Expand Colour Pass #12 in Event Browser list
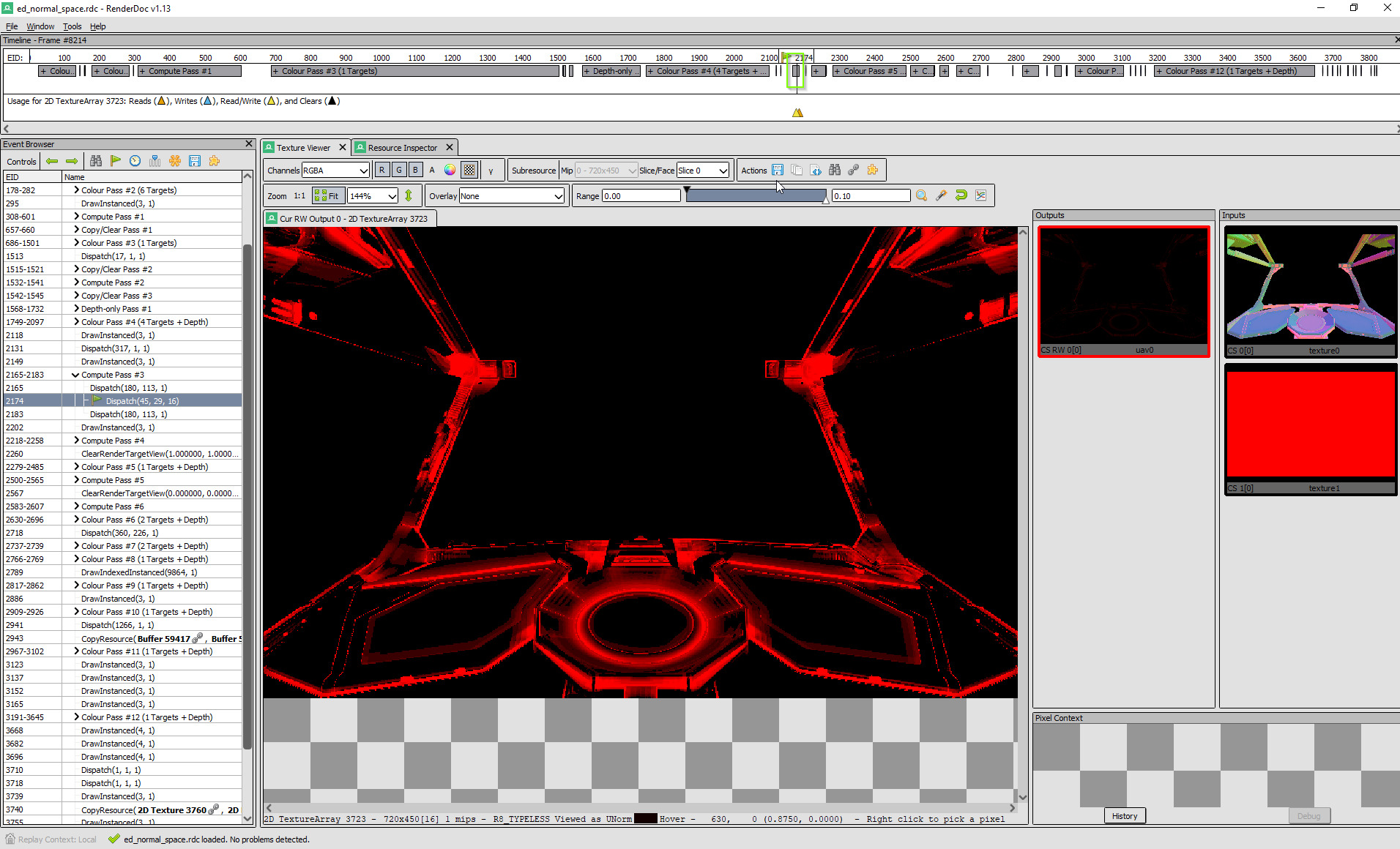Viewport: 1400px width, 849px height. (76, 717)
